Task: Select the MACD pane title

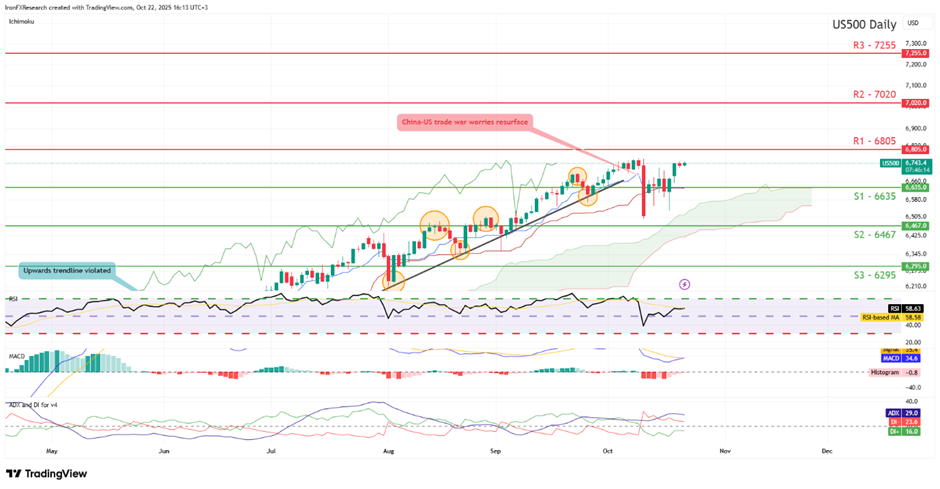Action: pos(17,351)
